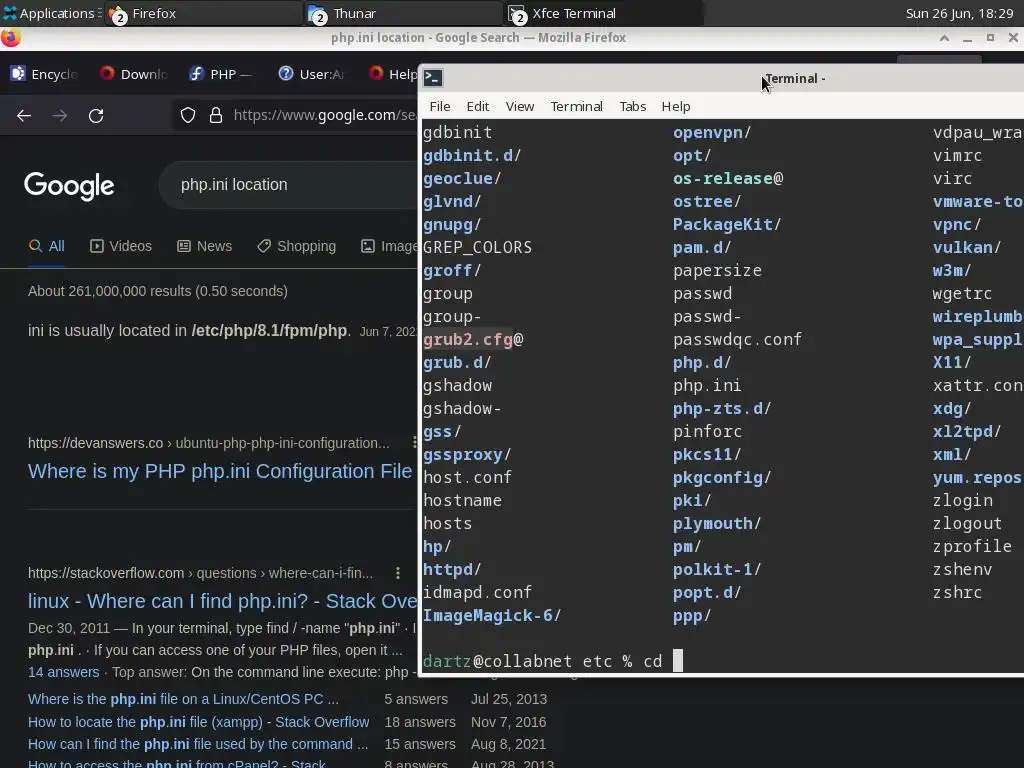Switch to the Xfce Terminal taskbar entry

point(604,13)
